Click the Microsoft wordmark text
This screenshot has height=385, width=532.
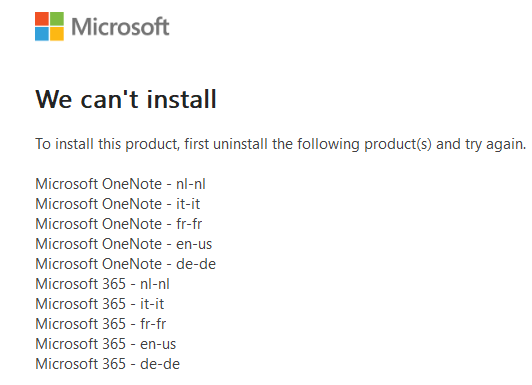(120, 27)
